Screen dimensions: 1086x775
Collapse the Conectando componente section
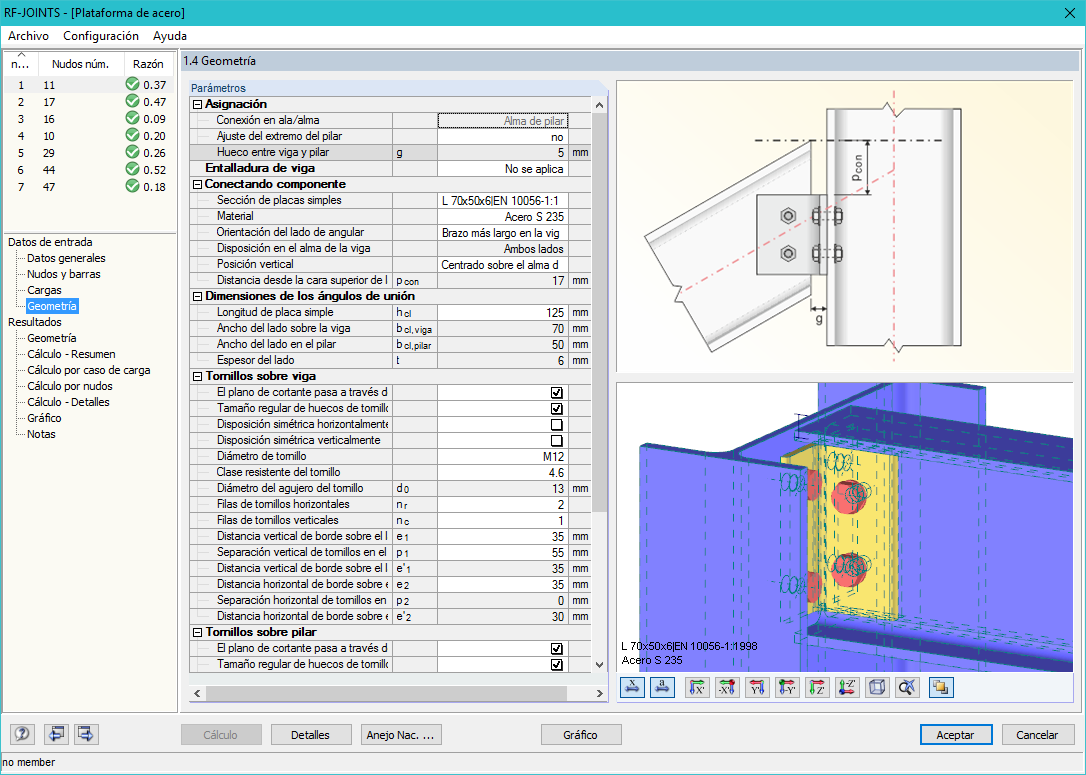[x=197, y=185]
